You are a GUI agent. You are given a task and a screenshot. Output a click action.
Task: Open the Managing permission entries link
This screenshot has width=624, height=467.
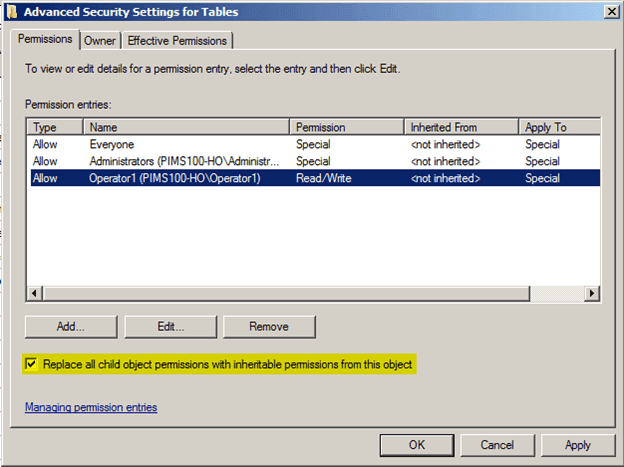tap(91, 407)
